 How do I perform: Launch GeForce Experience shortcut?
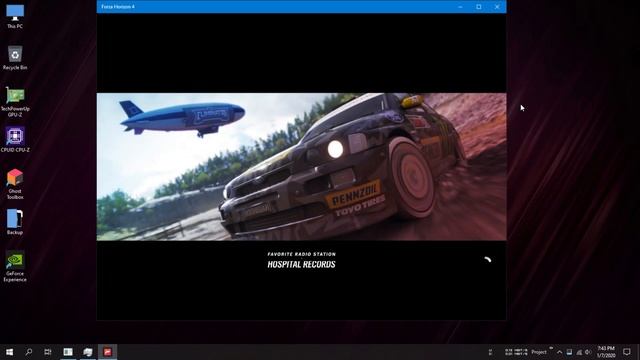point(15,266)
